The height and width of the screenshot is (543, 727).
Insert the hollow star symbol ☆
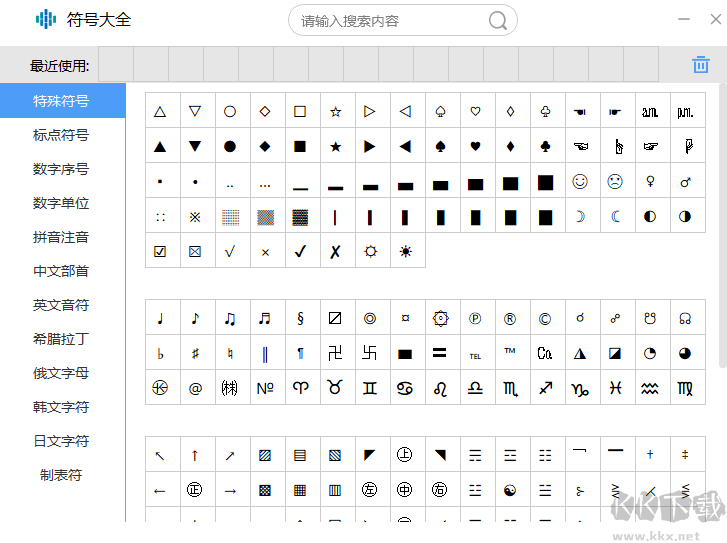pos(335,111)
